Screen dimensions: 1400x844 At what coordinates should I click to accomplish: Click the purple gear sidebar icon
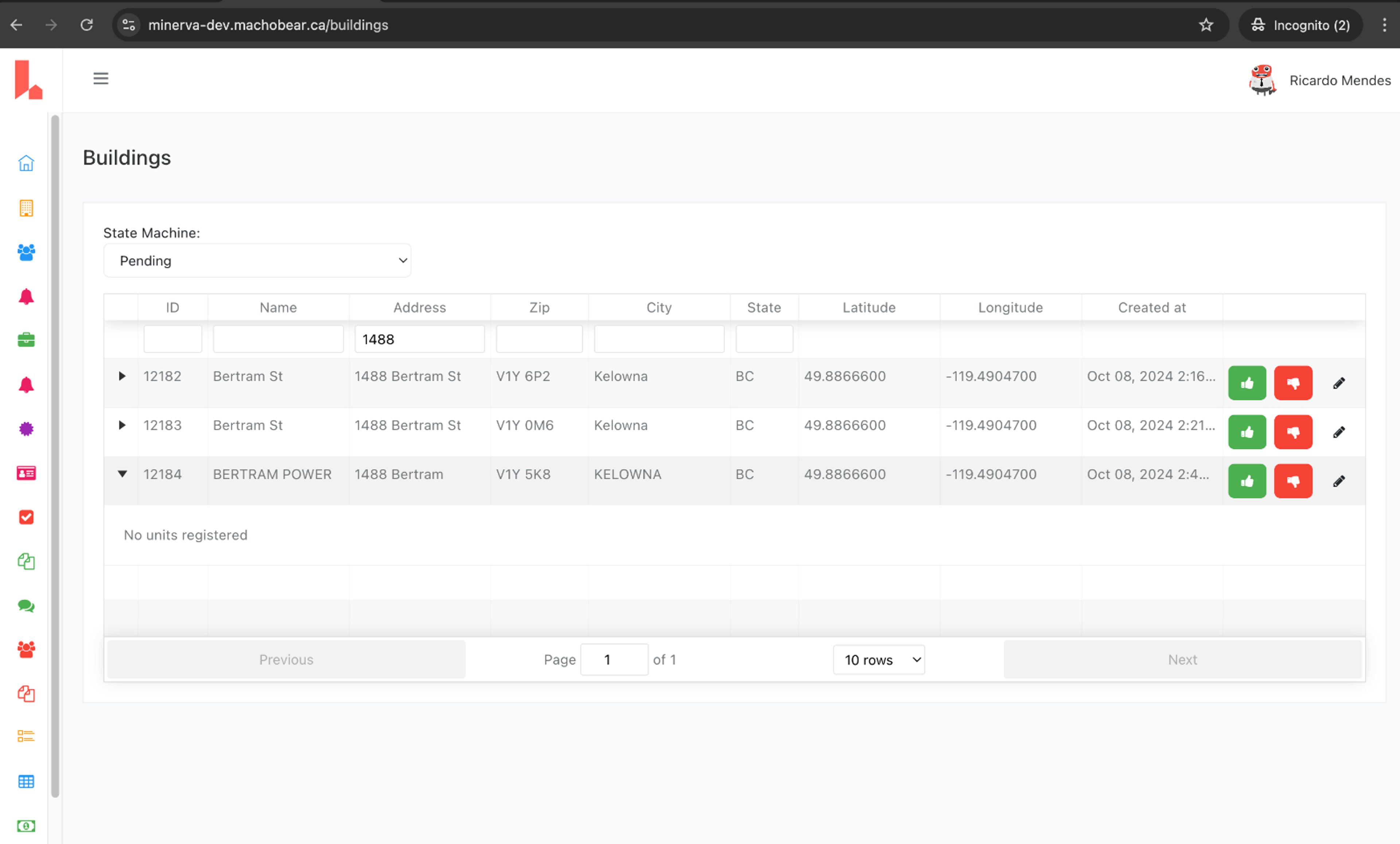click(26, 429)
